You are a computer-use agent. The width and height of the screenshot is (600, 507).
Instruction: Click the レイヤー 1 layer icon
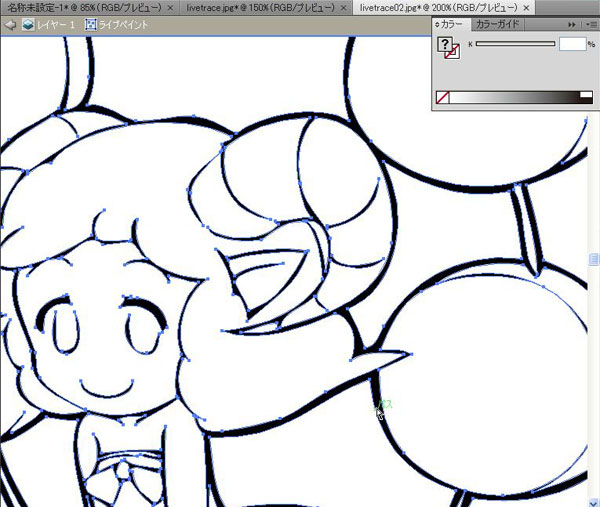pos(29,24)
